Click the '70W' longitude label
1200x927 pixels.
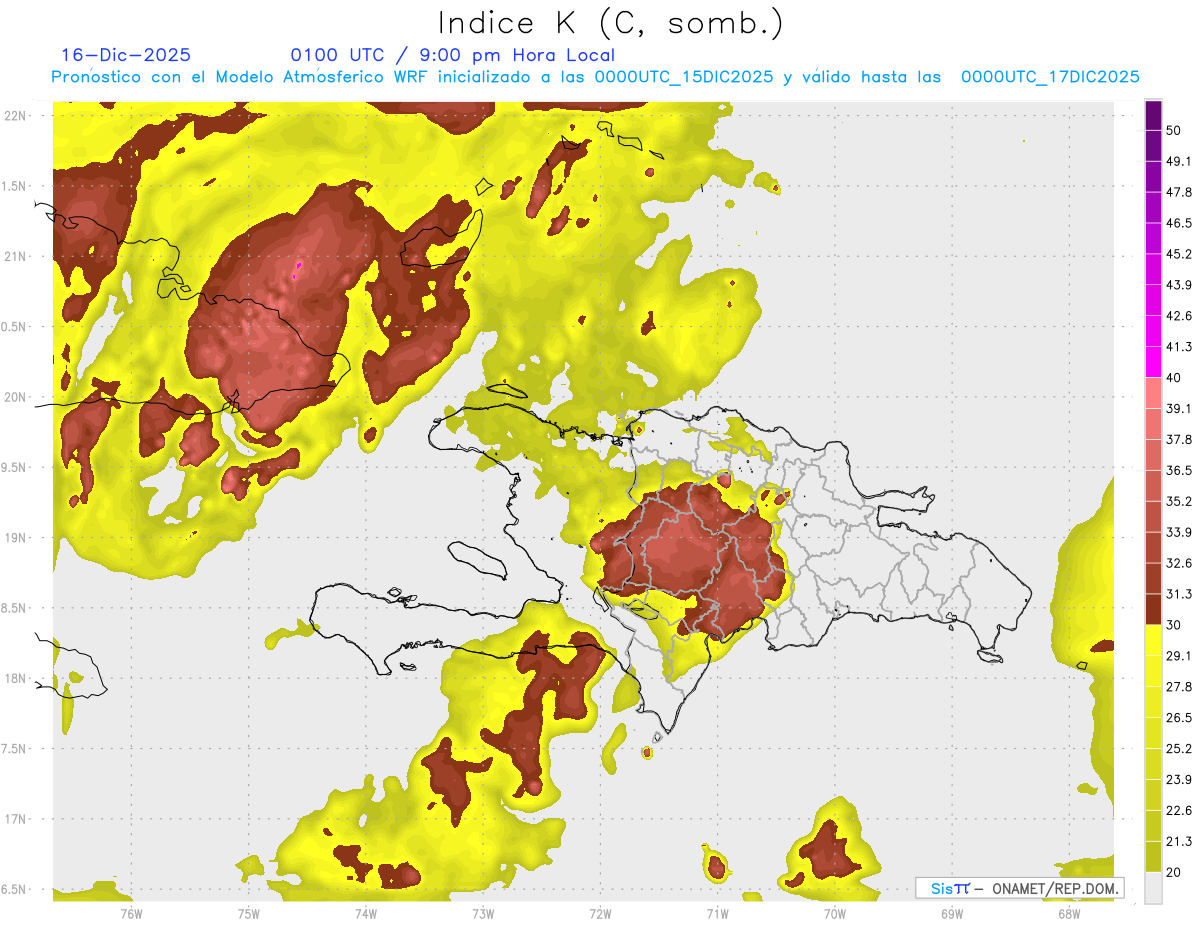tap(835, 914)
